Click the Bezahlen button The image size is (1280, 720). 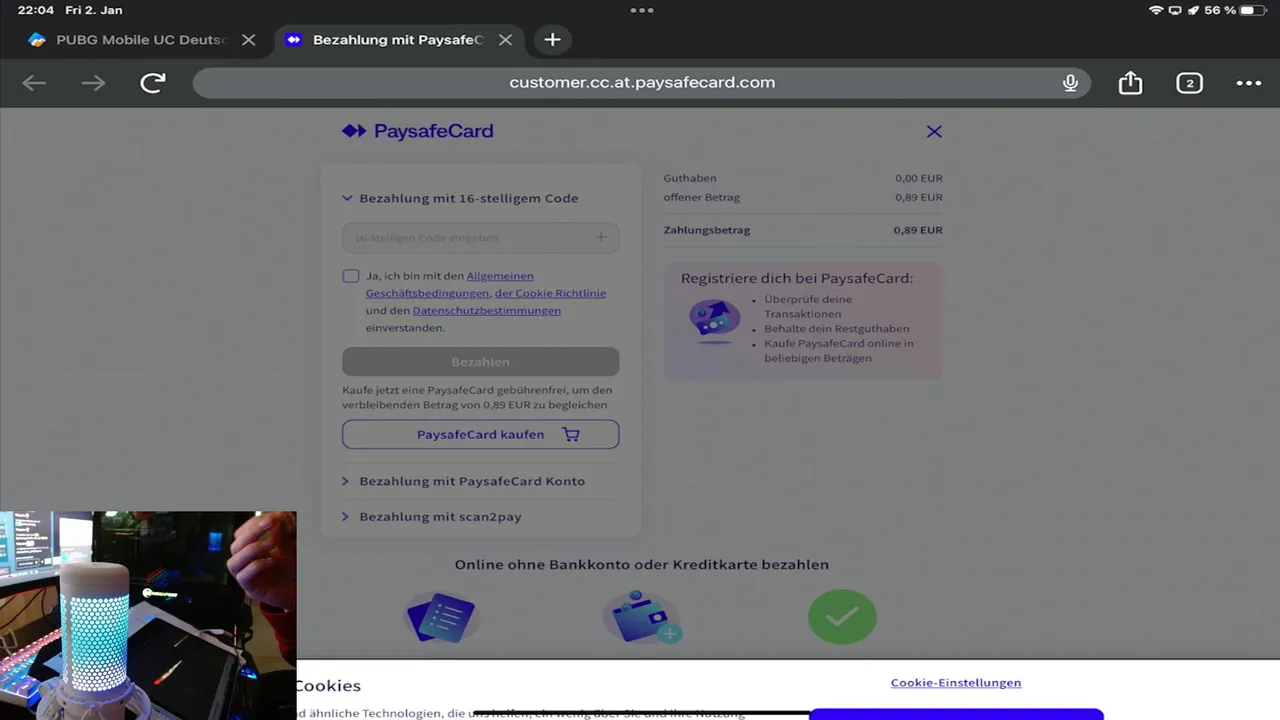(480, 362)
